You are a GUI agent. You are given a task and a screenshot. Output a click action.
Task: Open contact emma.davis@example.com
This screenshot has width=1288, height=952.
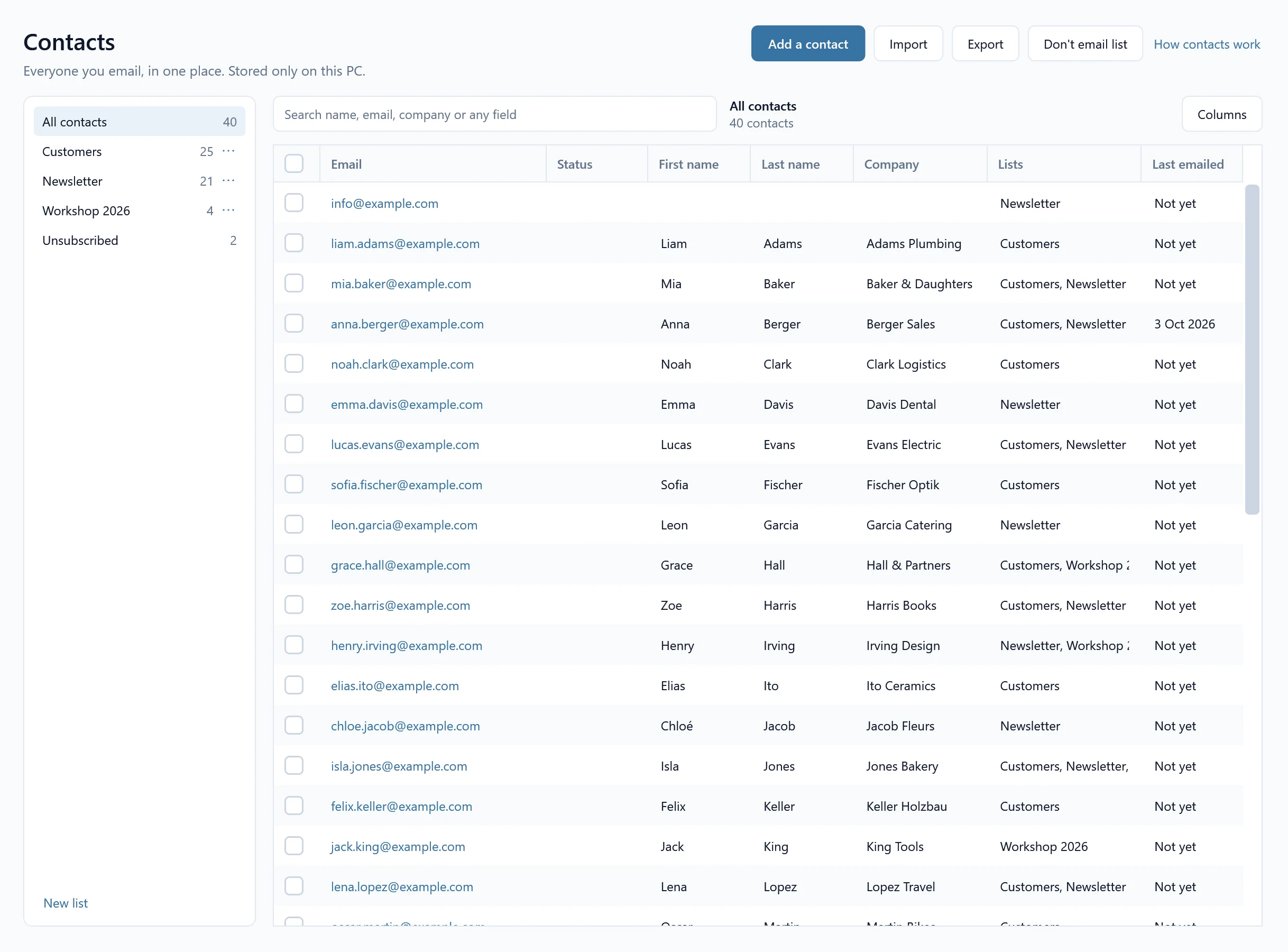click(407, 405)
